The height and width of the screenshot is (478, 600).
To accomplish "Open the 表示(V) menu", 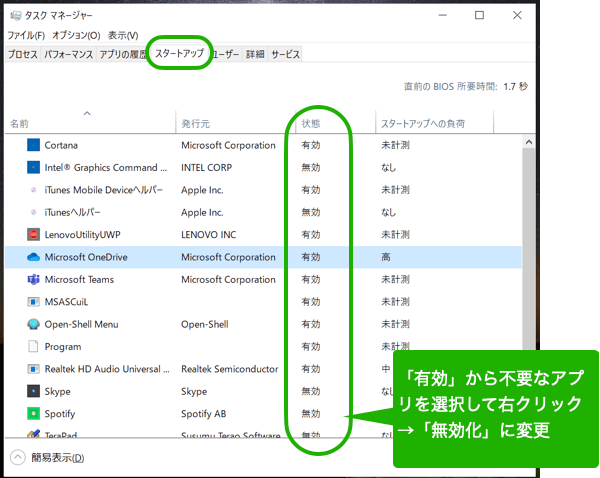I will [123, 35].
